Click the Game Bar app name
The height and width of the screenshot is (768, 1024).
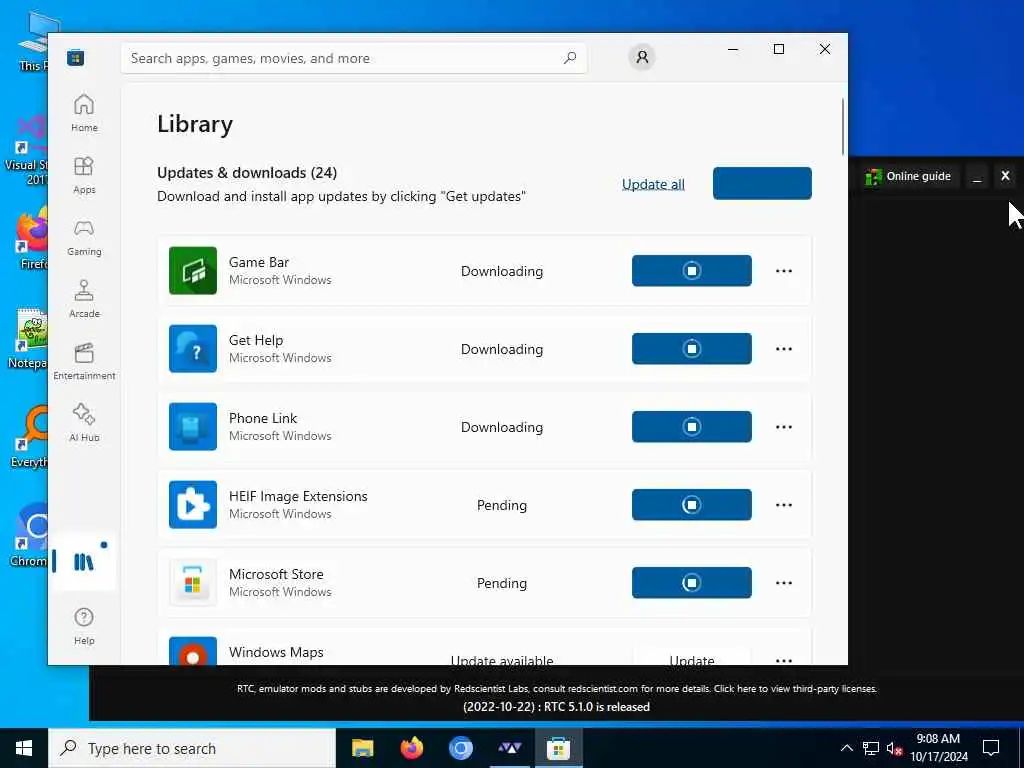259,262
